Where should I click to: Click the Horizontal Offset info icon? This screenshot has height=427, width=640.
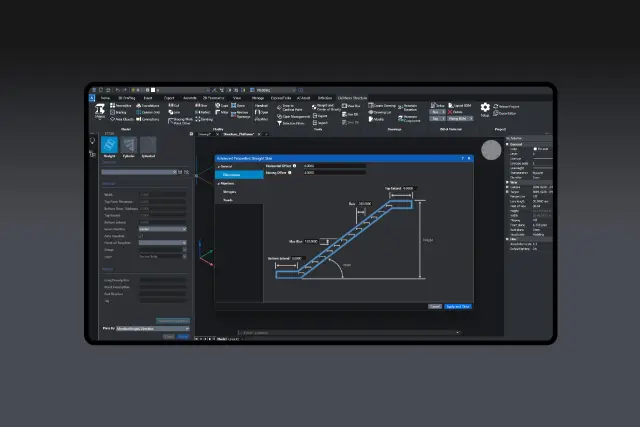pyautogui.click(x=294, y=166)
